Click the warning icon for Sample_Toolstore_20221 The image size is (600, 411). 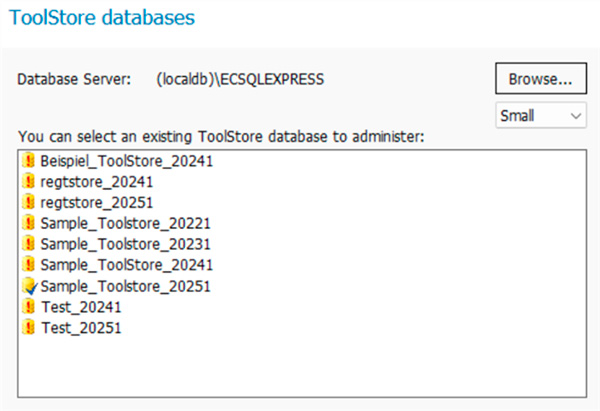click(29, 223)
